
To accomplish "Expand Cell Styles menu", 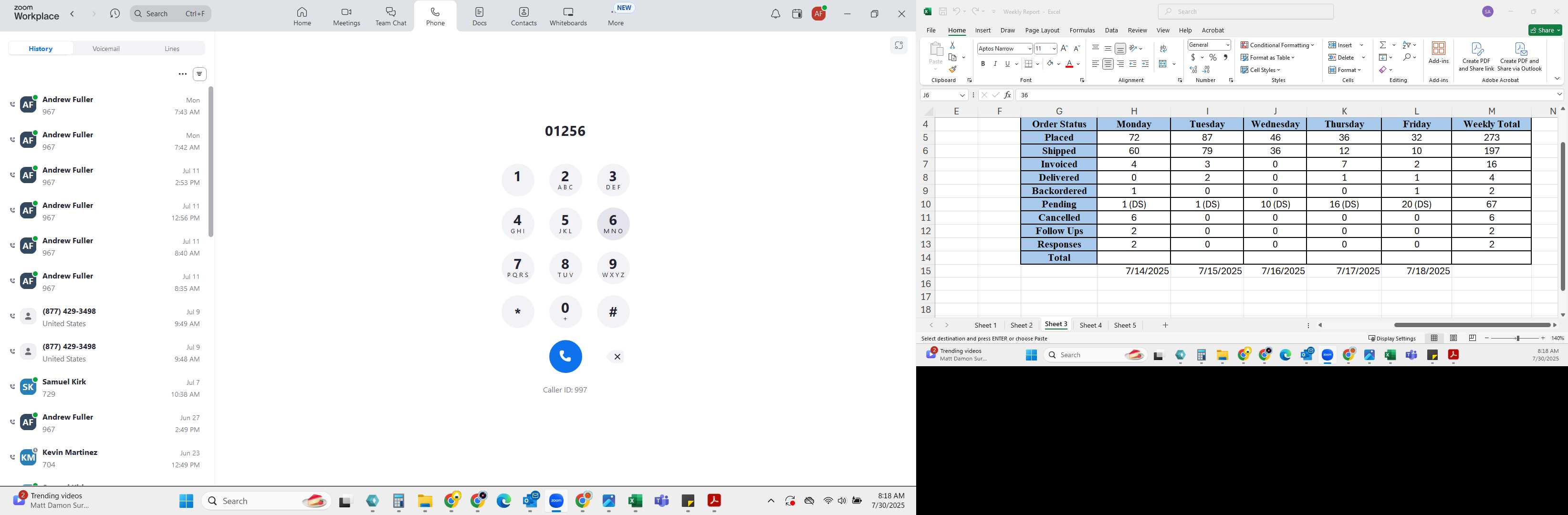I will (x=1261, y=70).
